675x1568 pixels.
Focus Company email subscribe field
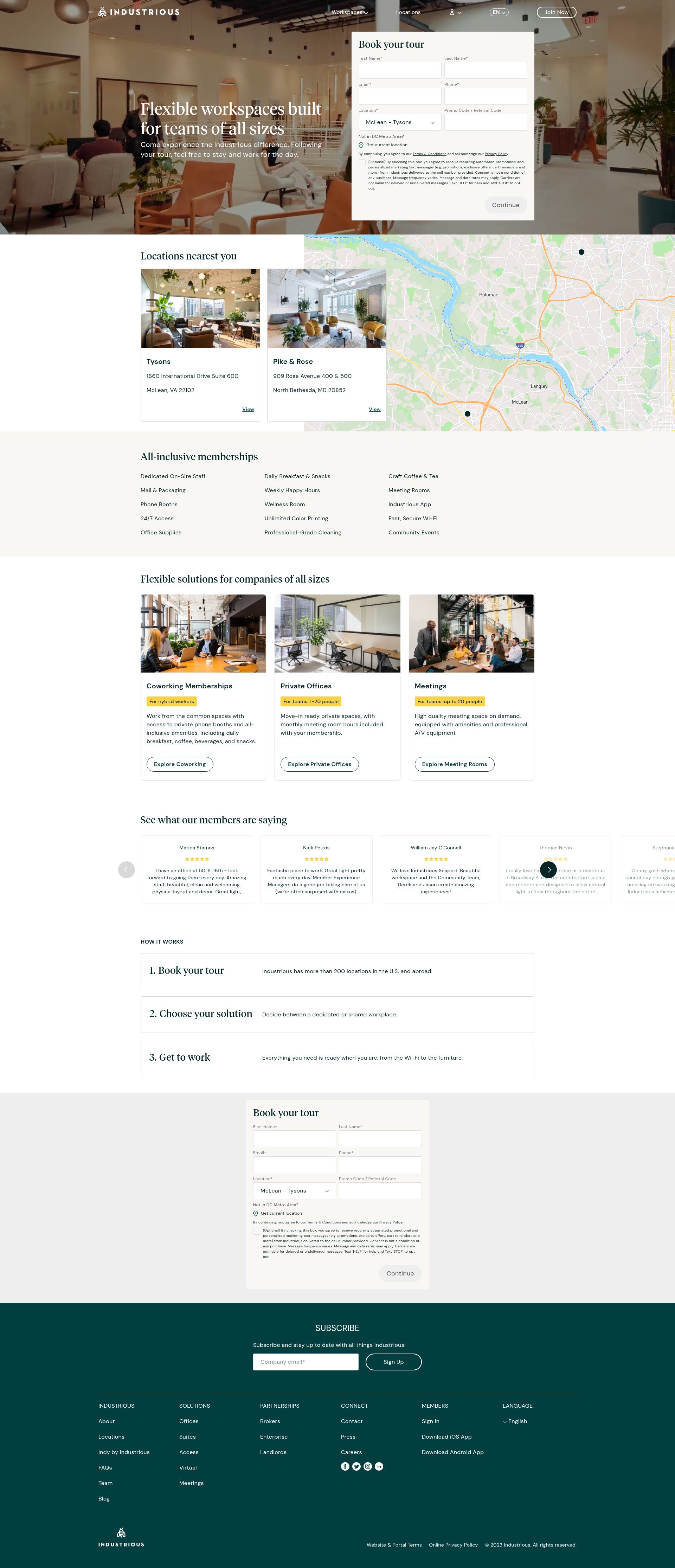[306, 1362]
